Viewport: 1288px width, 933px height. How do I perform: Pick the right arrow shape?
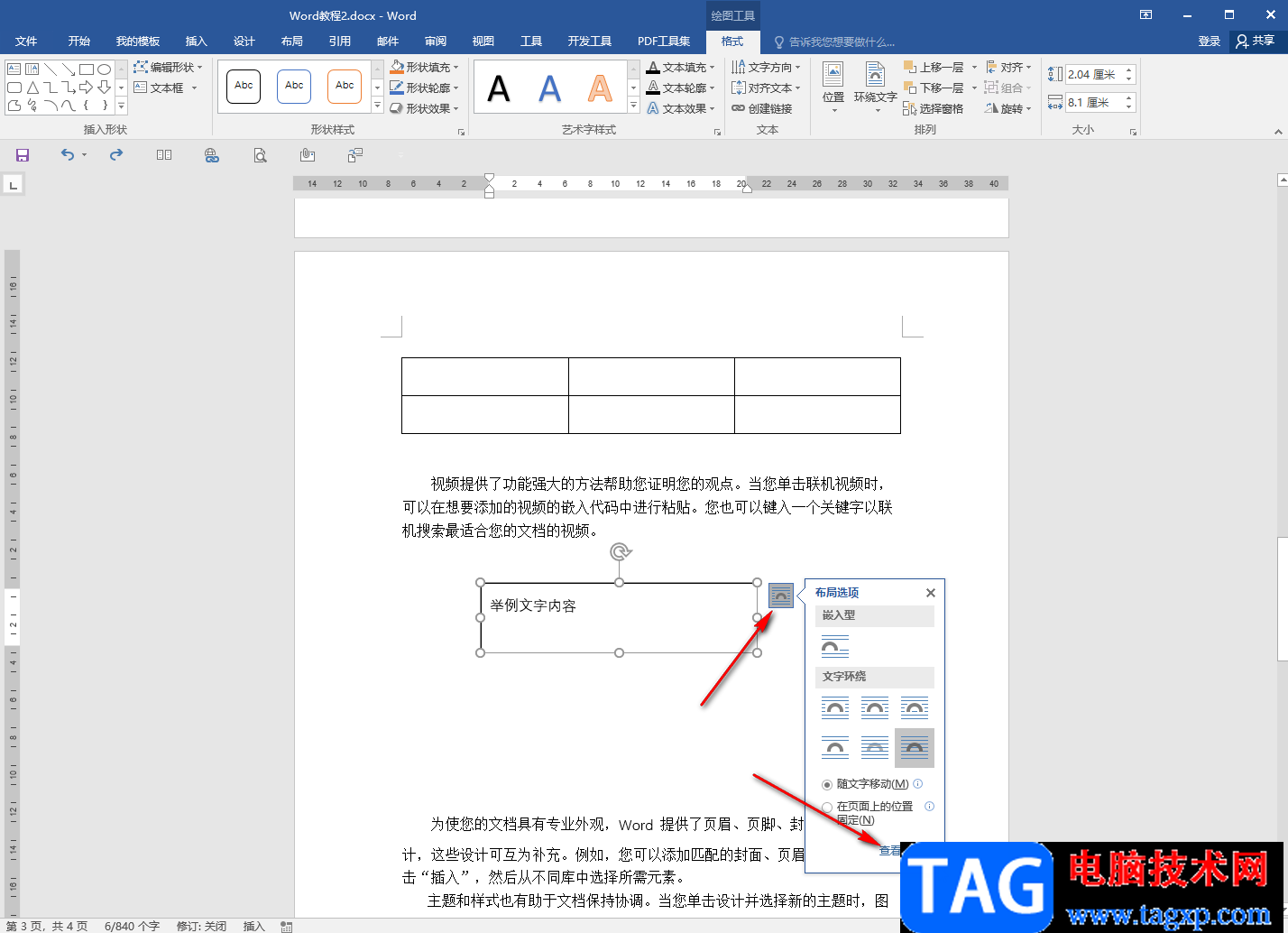(87, 88)
